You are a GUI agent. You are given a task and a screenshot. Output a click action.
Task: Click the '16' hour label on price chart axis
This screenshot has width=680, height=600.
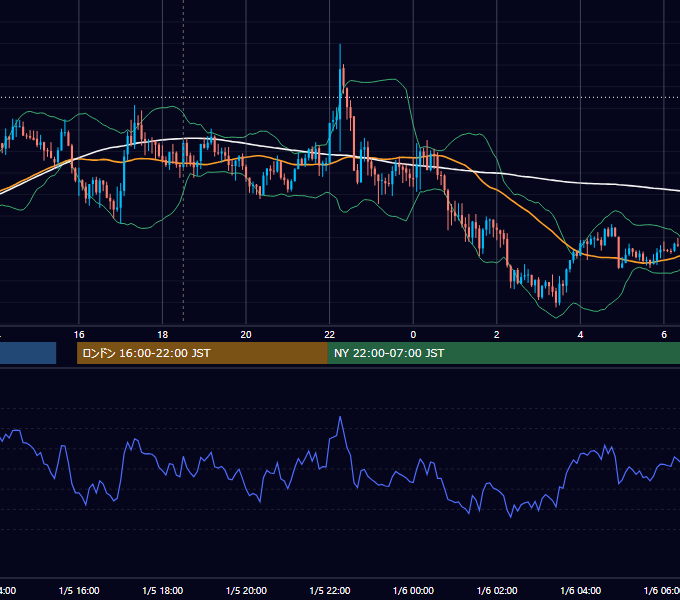[79, 335]
